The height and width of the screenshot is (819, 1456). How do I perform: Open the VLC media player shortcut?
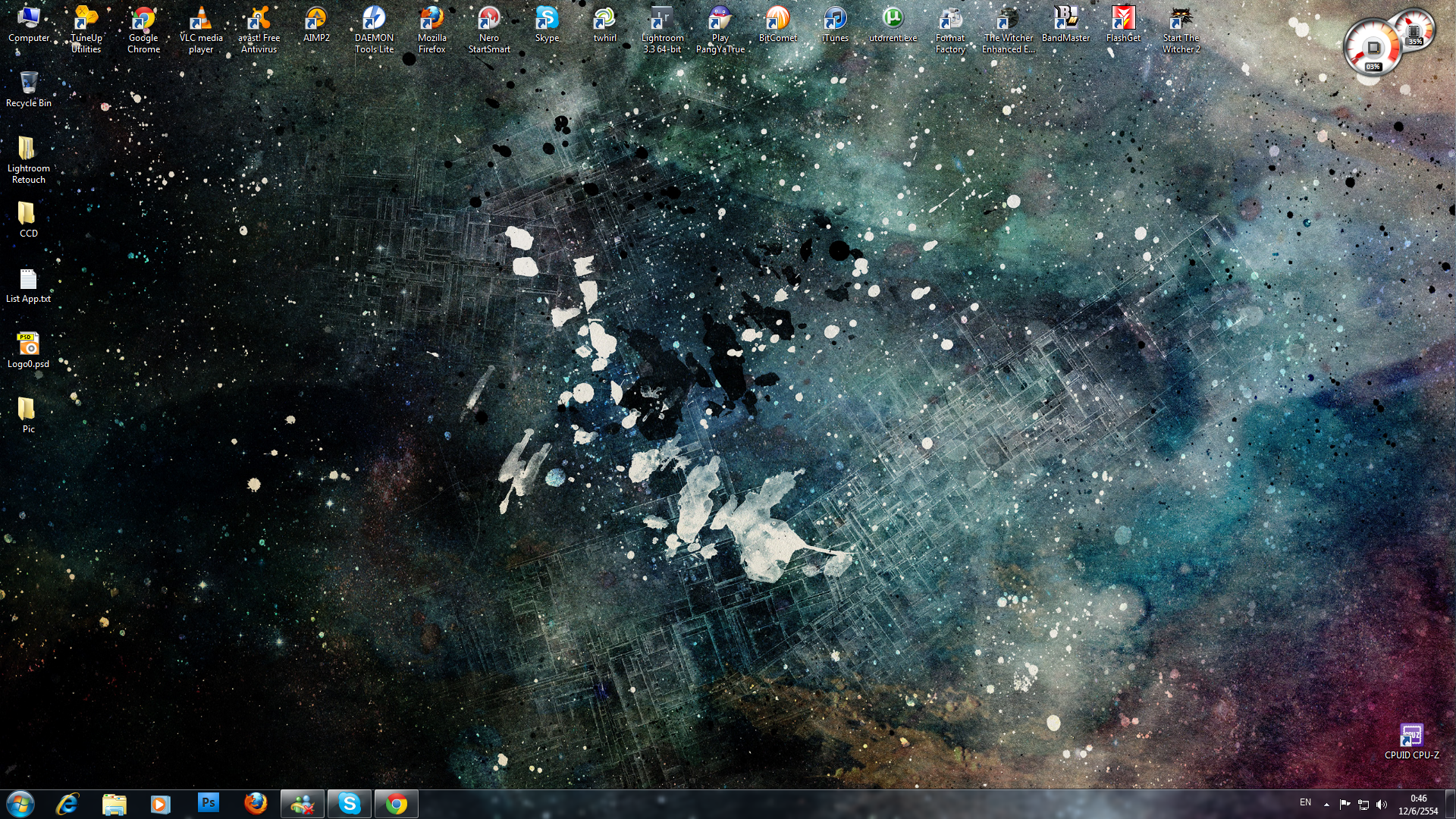pyautogui.click(x=201, y=30)
